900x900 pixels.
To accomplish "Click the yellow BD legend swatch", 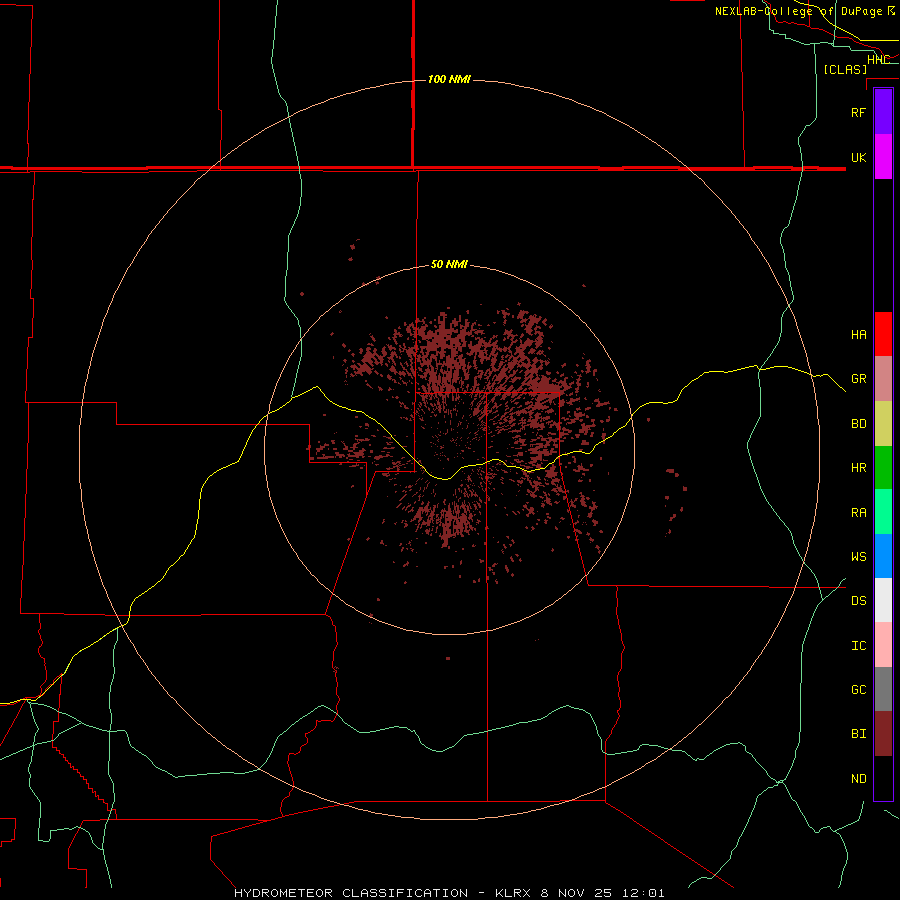I will [883, 424].
